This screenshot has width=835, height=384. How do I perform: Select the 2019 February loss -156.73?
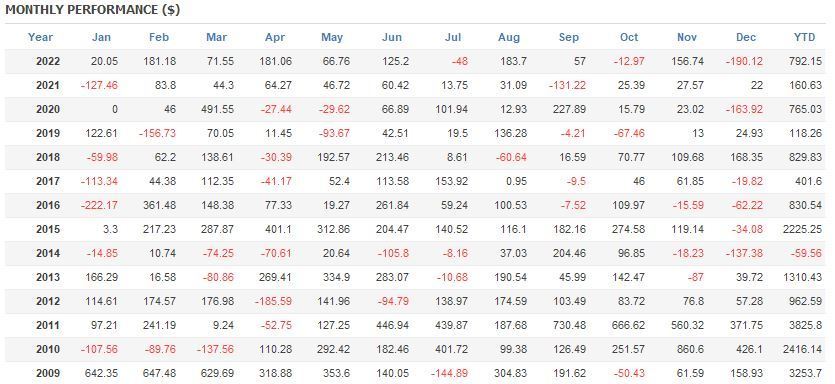click(x=158, y=133)
